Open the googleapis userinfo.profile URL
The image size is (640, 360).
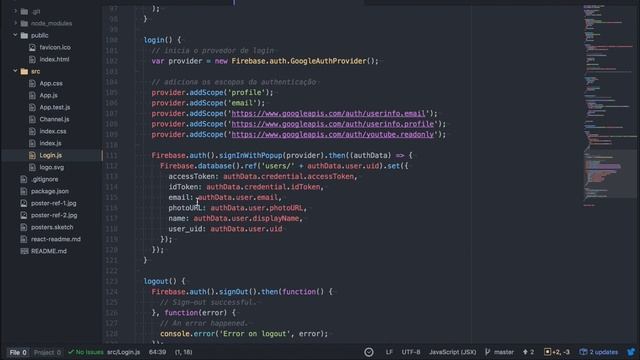tap(333, 124)
